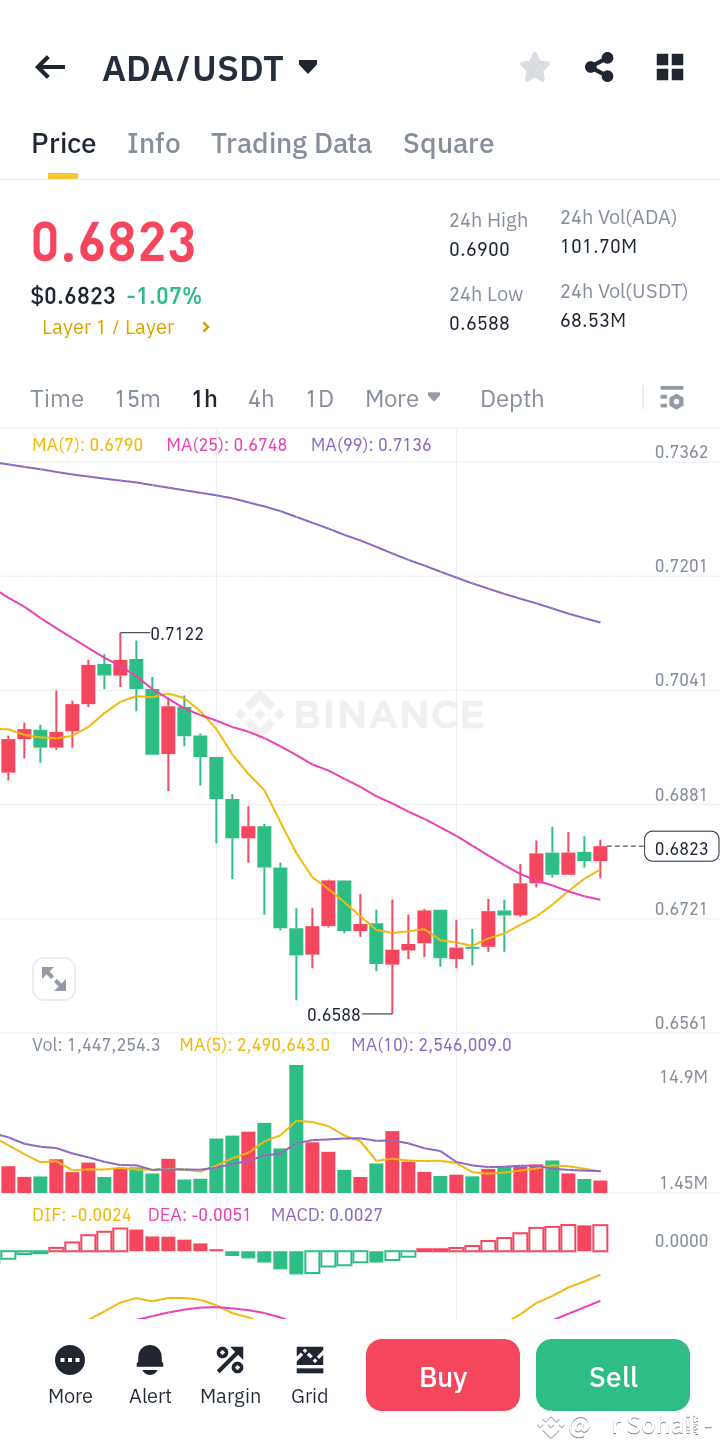
Task: Open the More options menu at bottom
Action: coord(70,1375)
